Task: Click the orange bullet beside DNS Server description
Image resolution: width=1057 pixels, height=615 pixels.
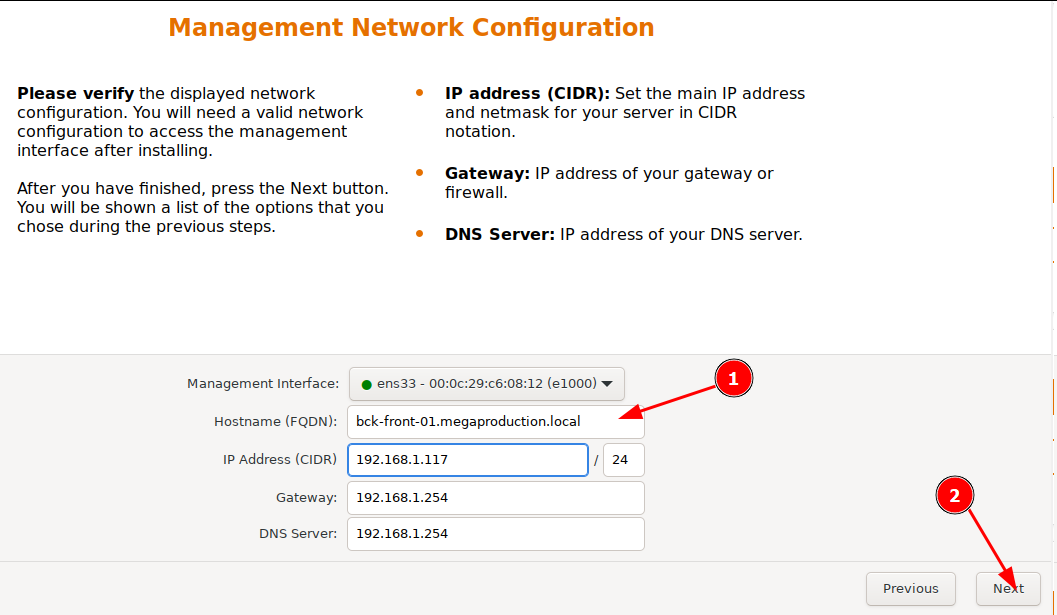Action: [419, 235]
